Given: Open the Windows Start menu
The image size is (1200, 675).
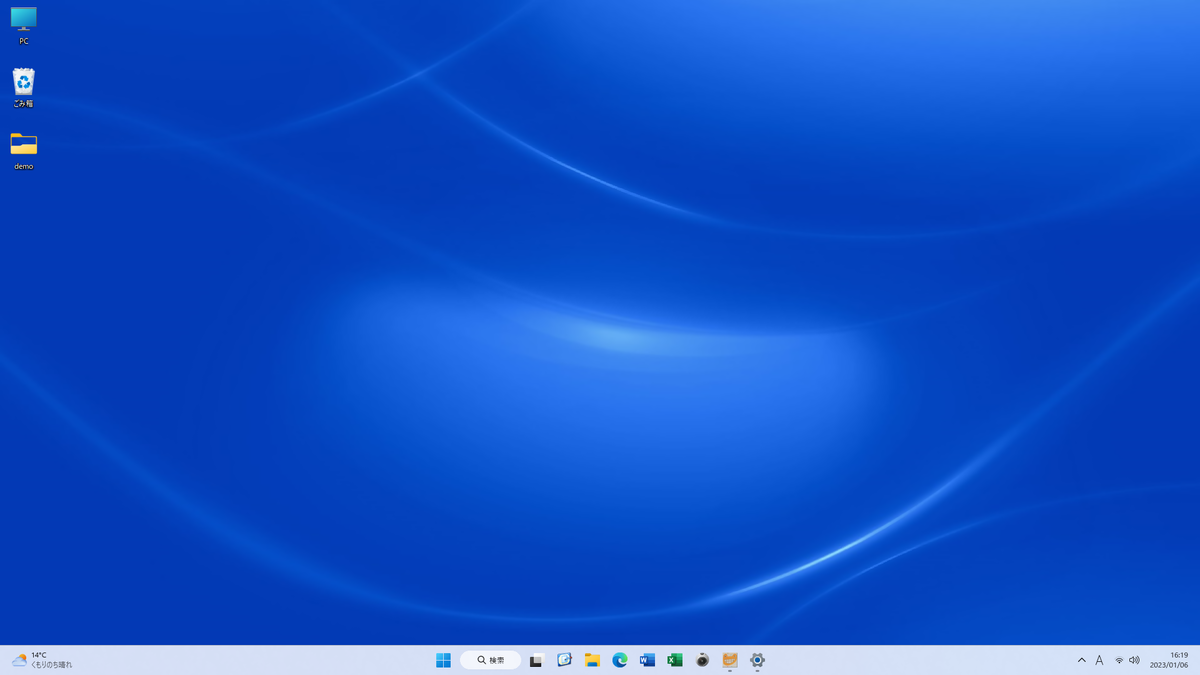Looking at the screenshot, I should tap(443, 660).
